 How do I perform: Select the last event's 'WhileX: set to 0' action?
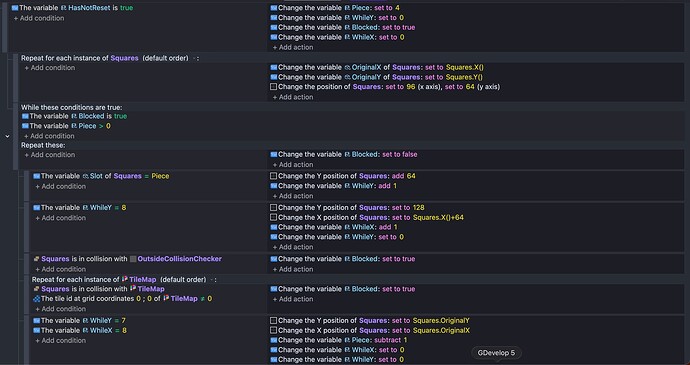click(x=337, y=350)
